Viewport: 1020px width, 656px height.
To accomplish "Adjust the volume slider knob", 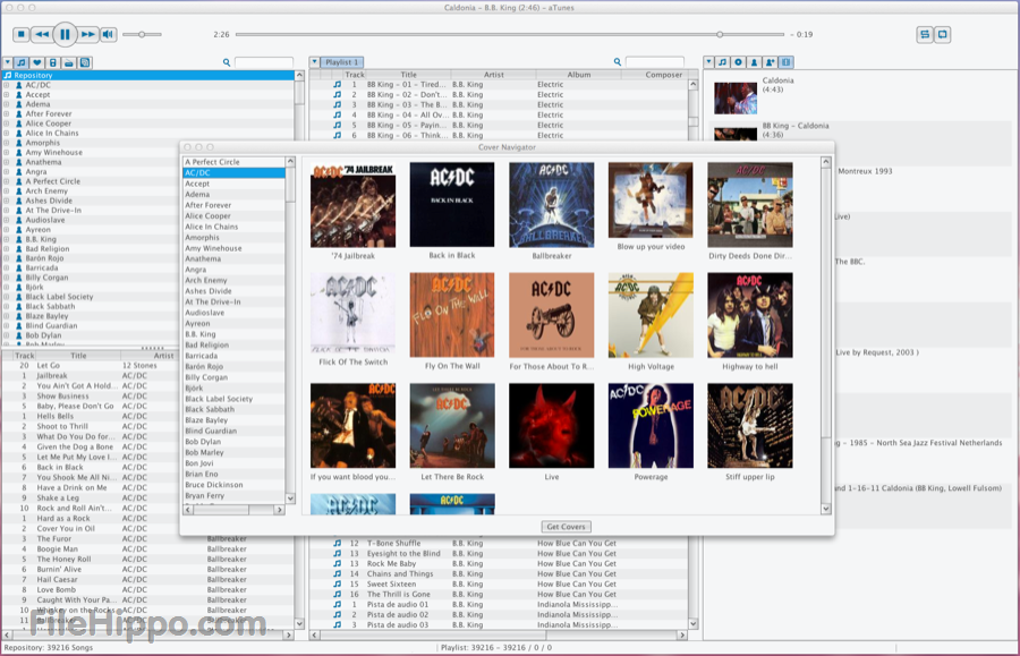I will [x=141, y=34].
